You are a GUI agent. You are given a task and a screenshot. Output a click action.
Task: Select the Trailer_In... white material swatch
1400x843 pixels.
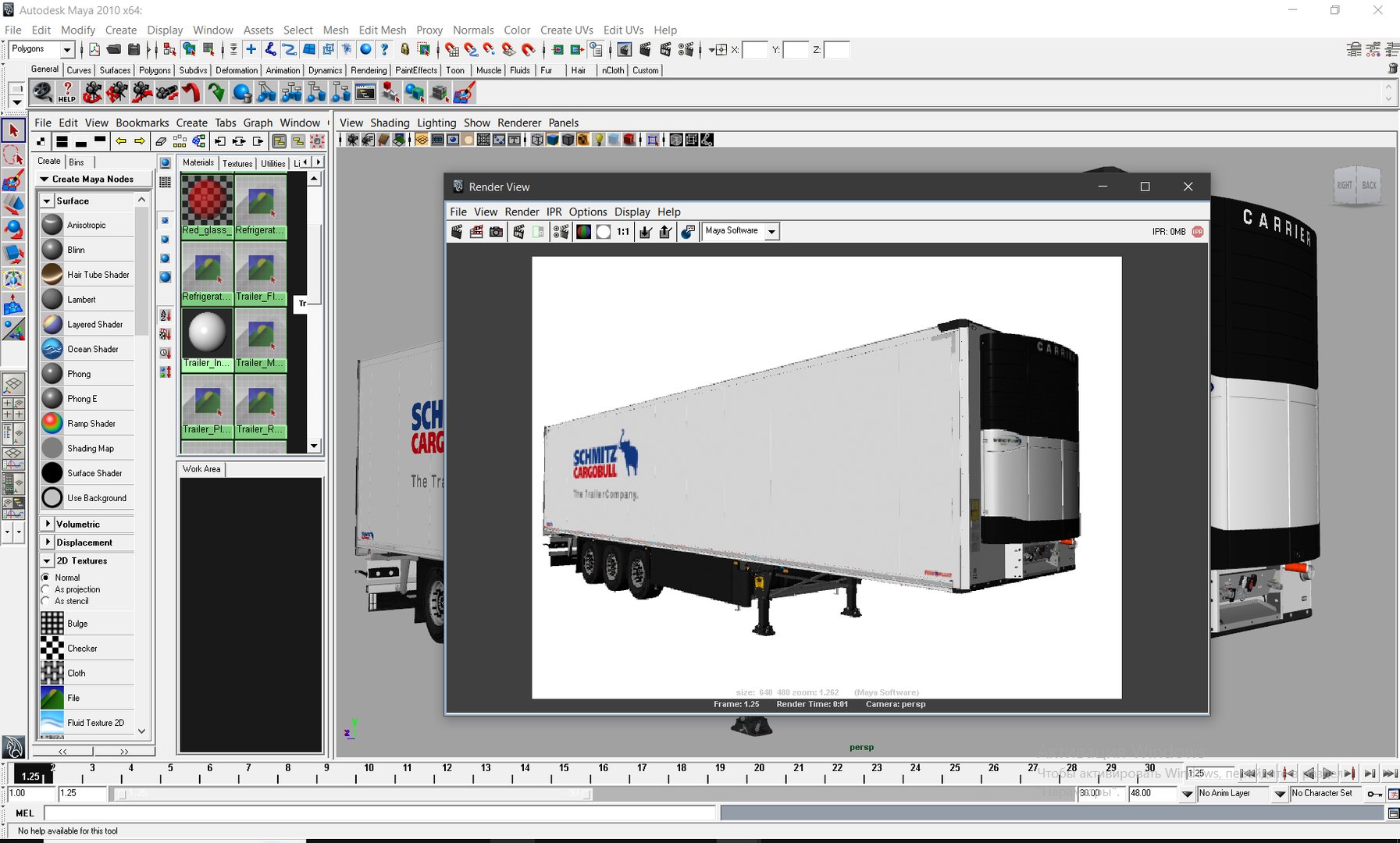(x=207, y=340)
